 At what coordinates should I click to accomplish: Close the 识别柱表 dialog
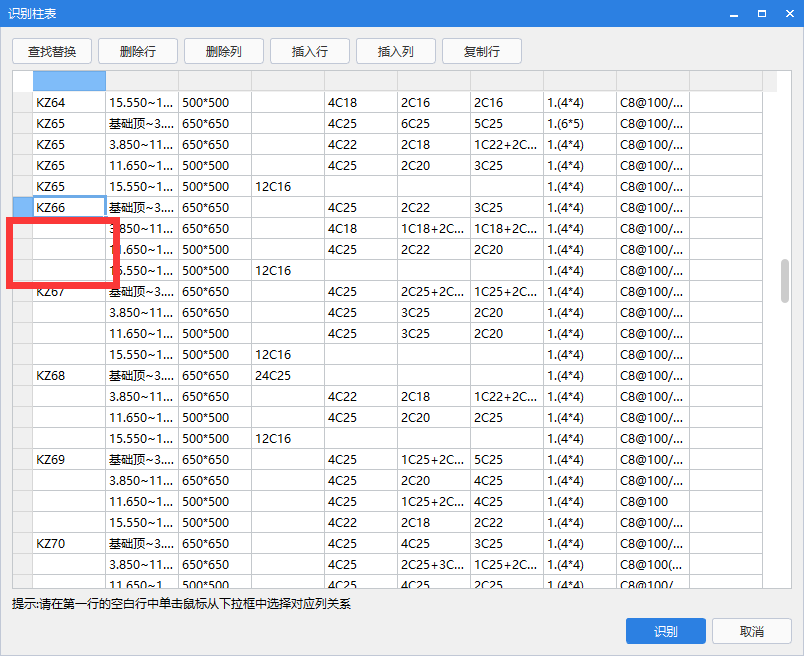(790, 14)
